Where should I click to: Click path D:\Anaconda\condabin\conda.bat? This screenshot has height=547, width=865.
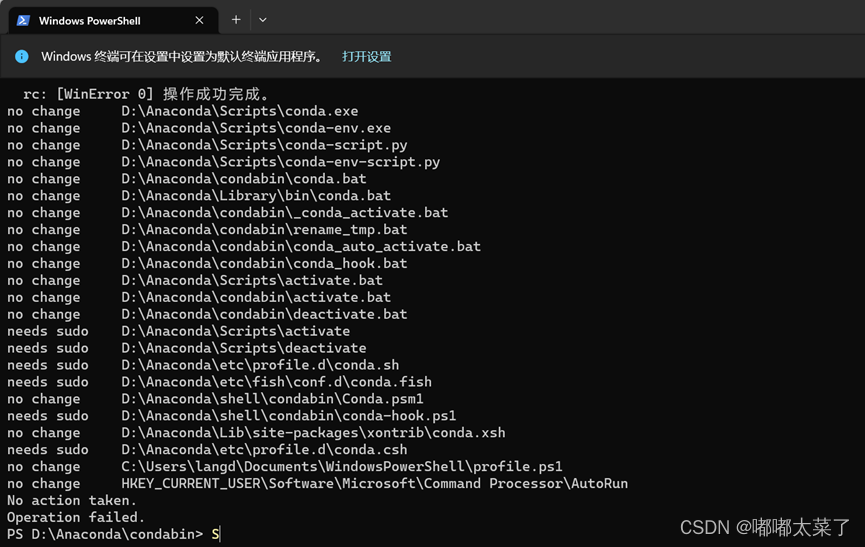point(244,179)
